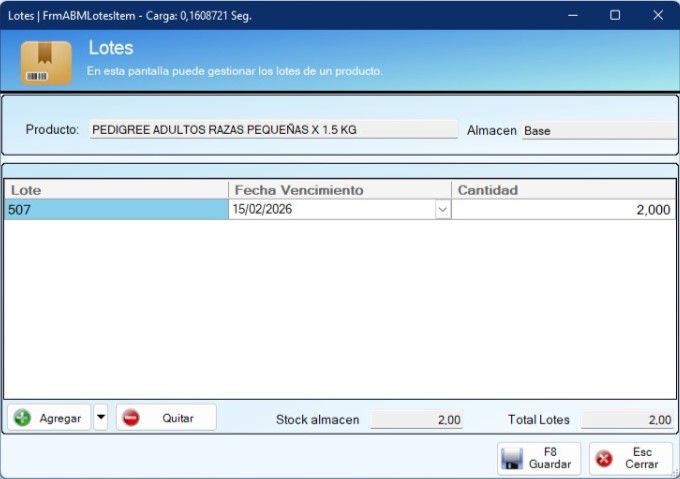
Task: Select the Lote cell containing 507
Action: [x=116, y=210]
